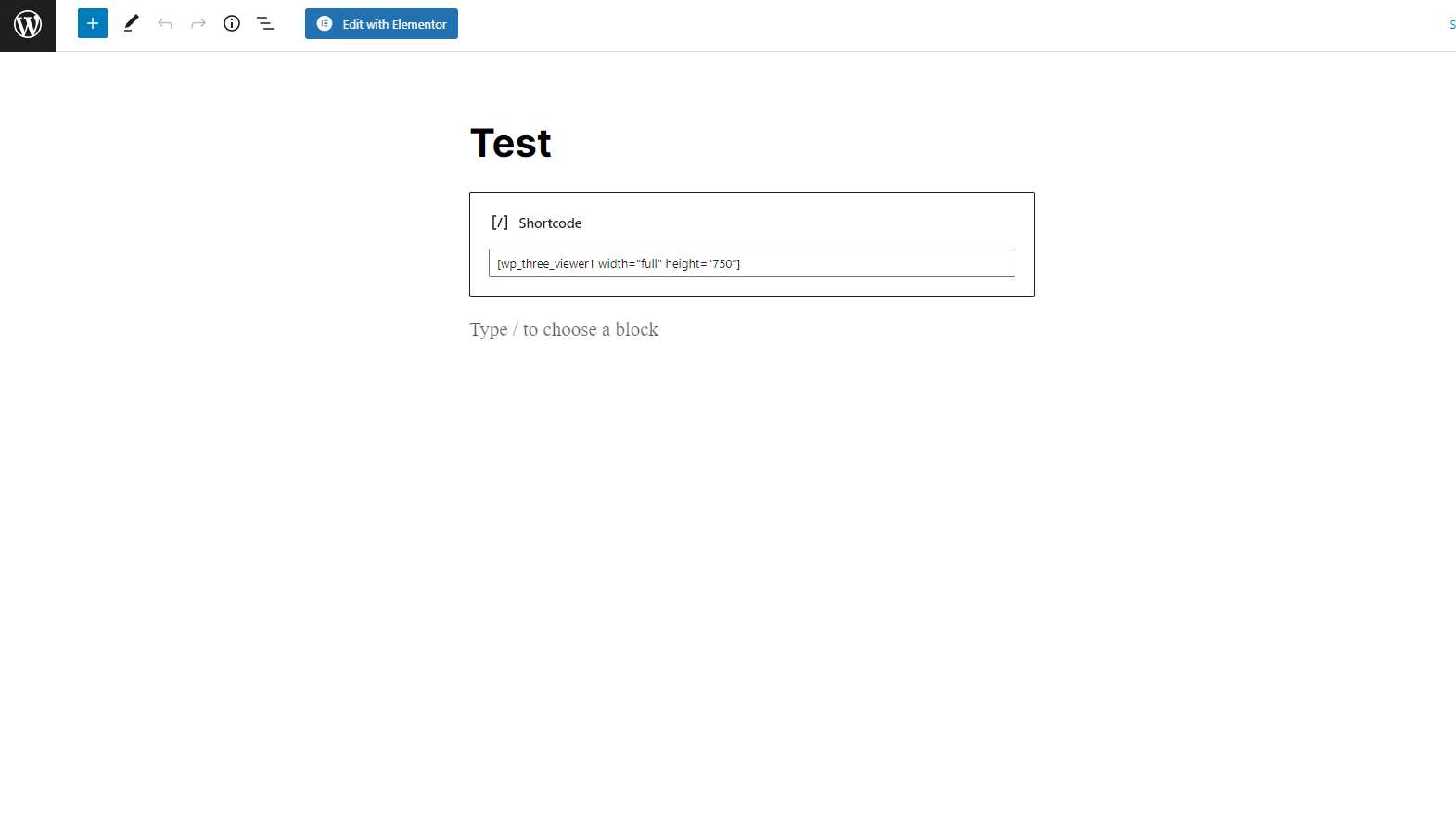Open the WordPress logo menu

click(28, 25)
